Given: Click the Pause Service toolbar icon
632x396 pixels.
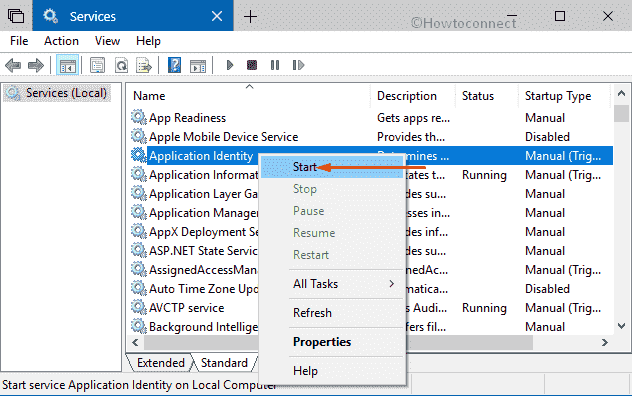Looking at the screenshot, I should click(275, 65).
